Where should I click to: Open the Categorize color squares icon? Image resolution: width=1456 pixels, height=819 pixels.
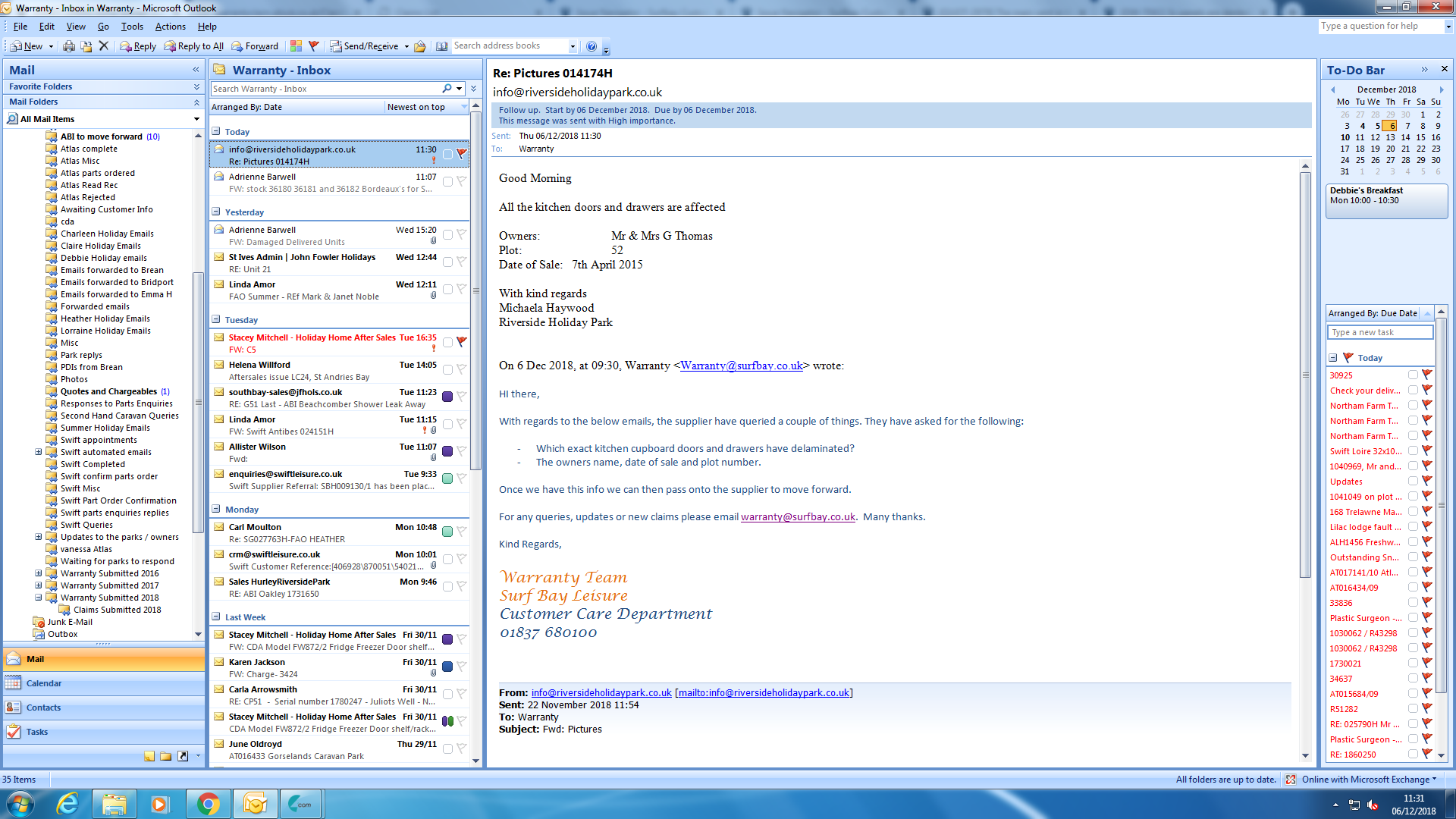pos(296,46)
